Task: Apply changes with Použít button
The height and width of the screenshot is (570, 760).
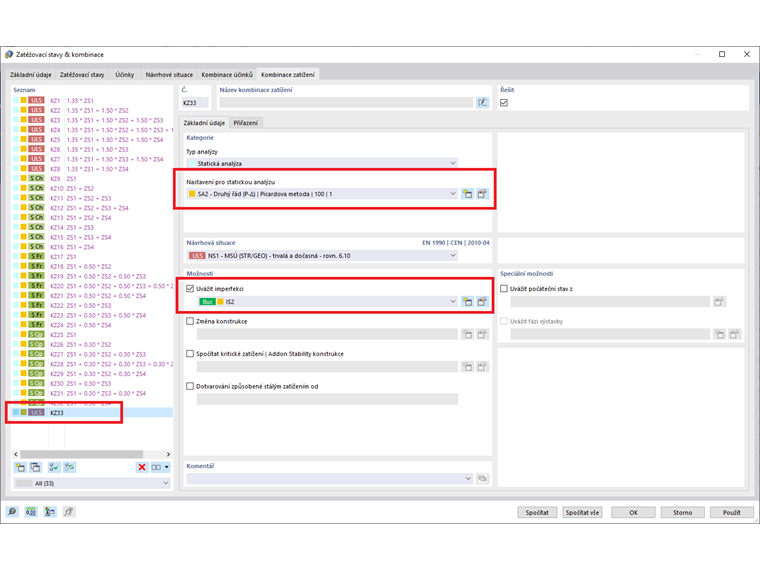Action: pos(731,512)
